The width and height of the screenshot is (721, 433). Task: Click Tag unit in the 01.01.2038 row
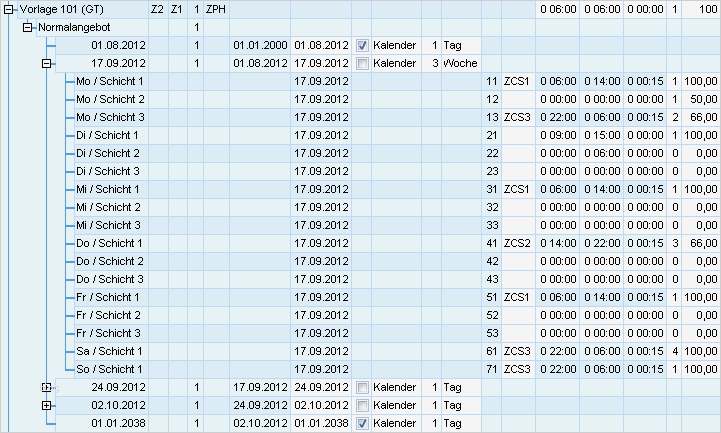tap(452, 423)
